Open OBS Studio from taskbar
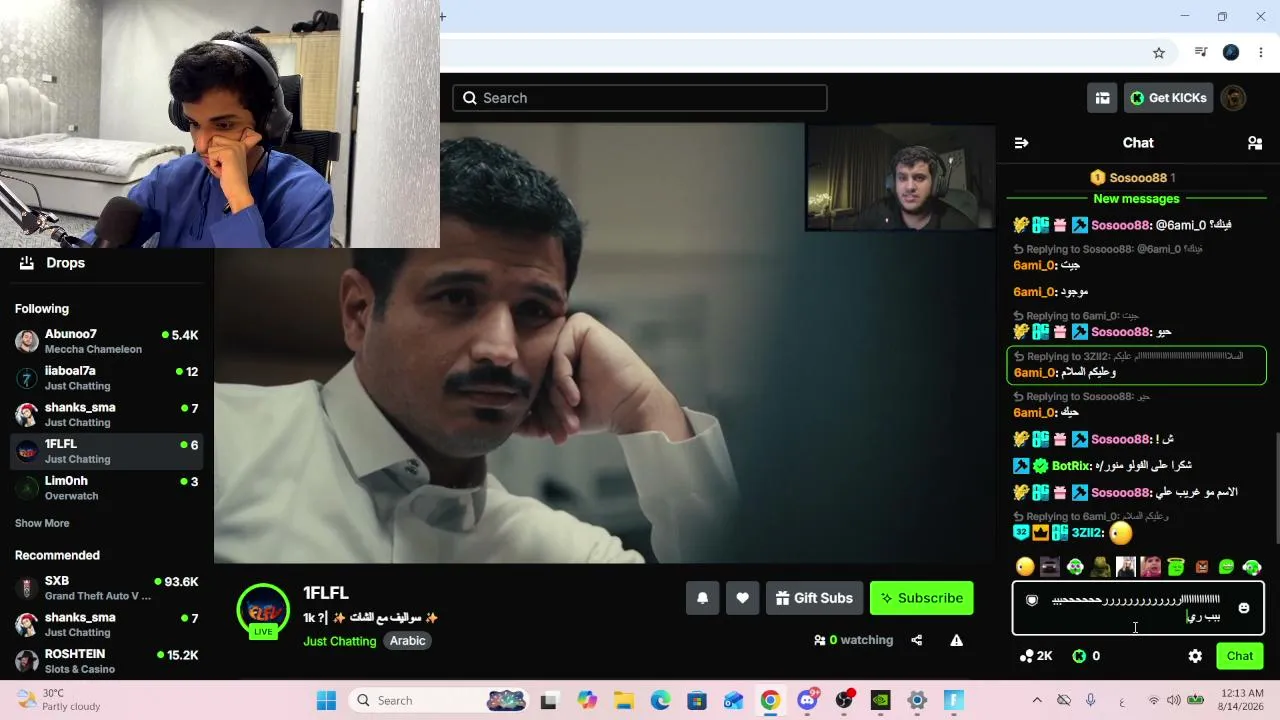The width and height of the screenshot is (1280, 720). (844, 700)
